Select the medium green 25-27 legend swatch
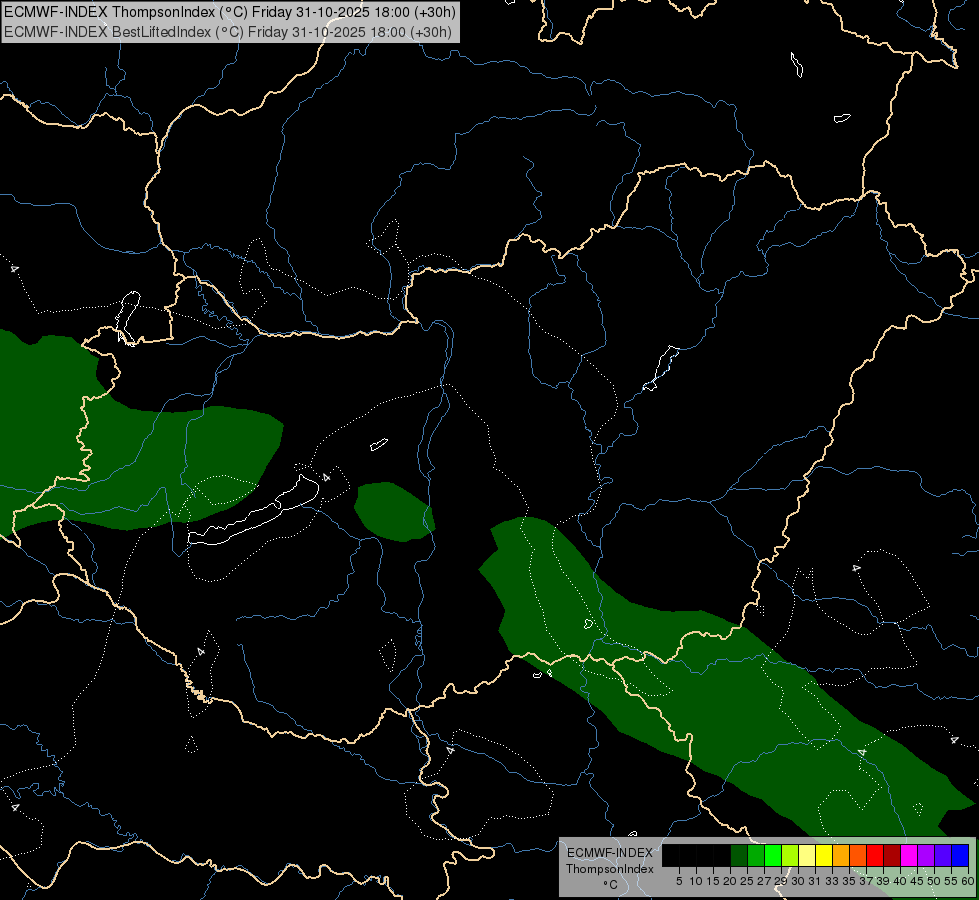This screenshot has width=979, height=900. pyautogui.click(x=756, y=855)
